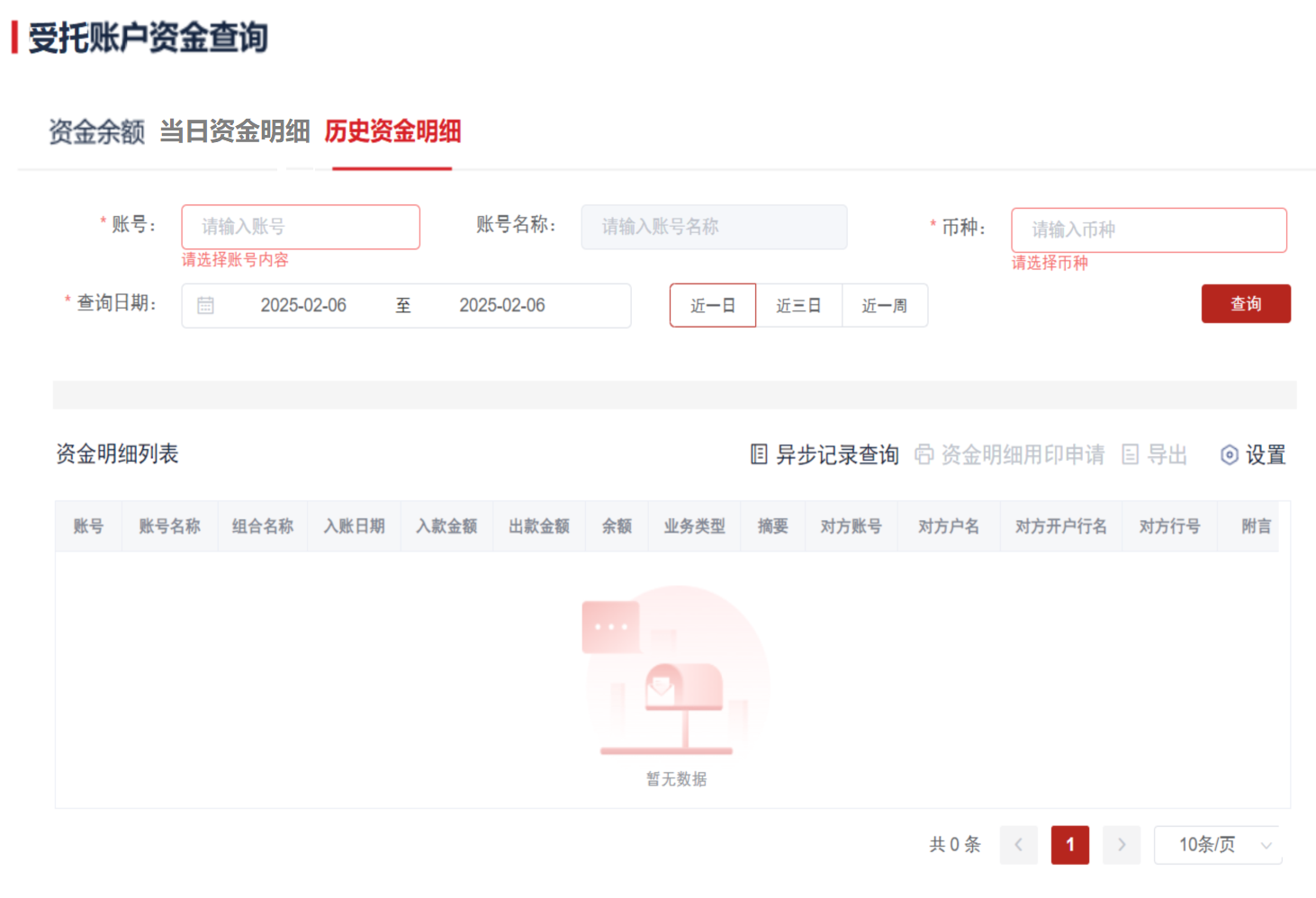Click the printer icon for 资金明细用印申请
Screen dimensions: 1316x898
(x=924, y=454)
